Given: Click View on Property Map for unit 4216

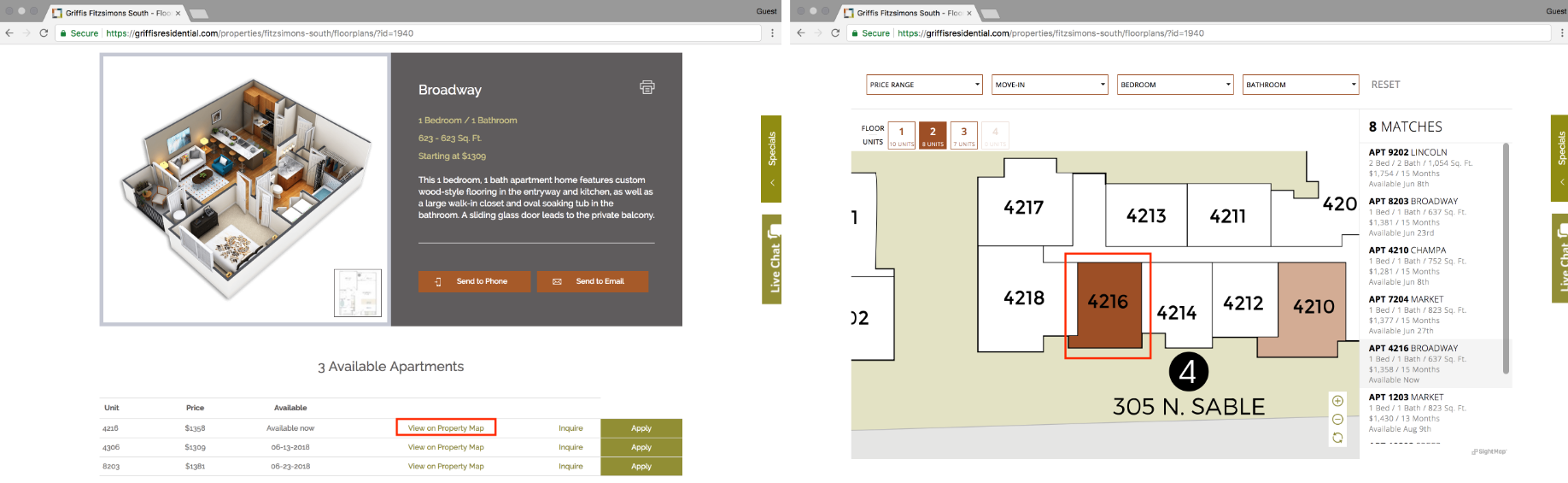Looking at the screenshot, I should pos(446,427).
